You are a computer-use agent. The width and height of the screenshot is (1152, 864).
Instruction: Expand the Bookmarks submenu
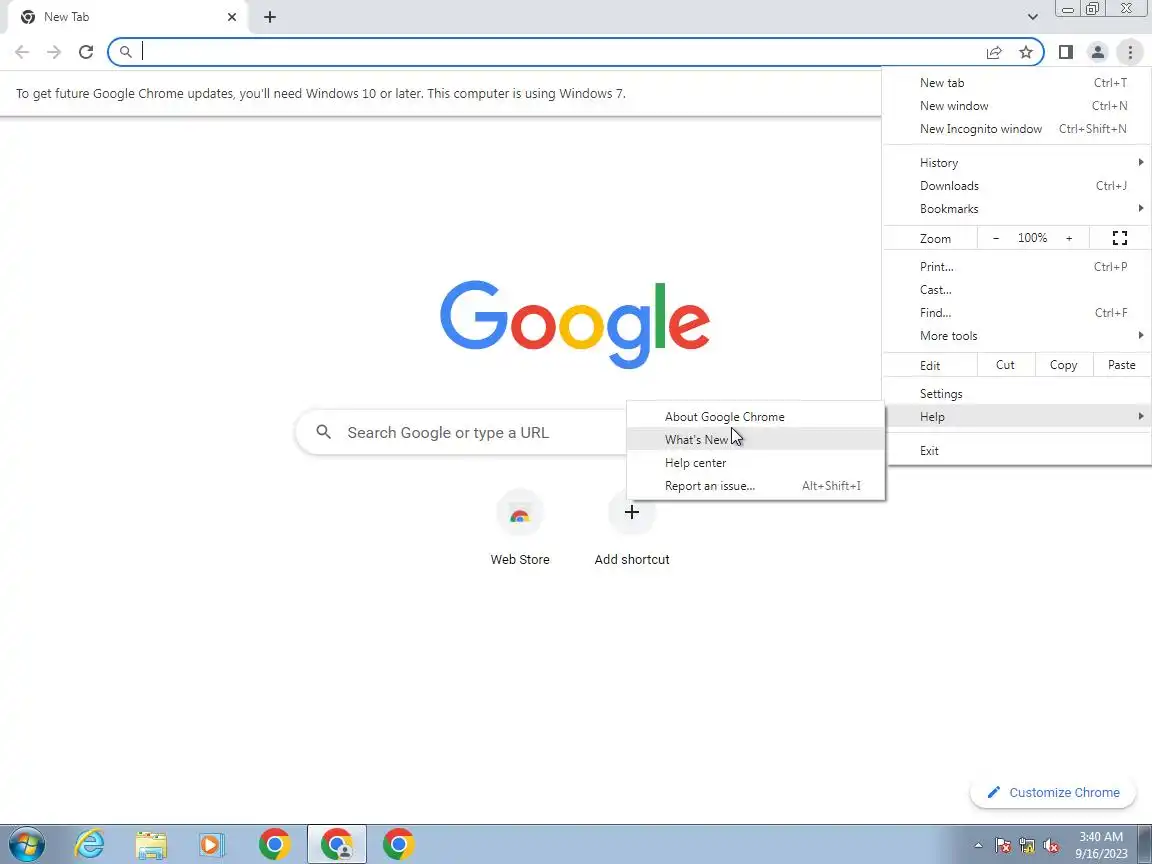click(x=1017, y=209)
